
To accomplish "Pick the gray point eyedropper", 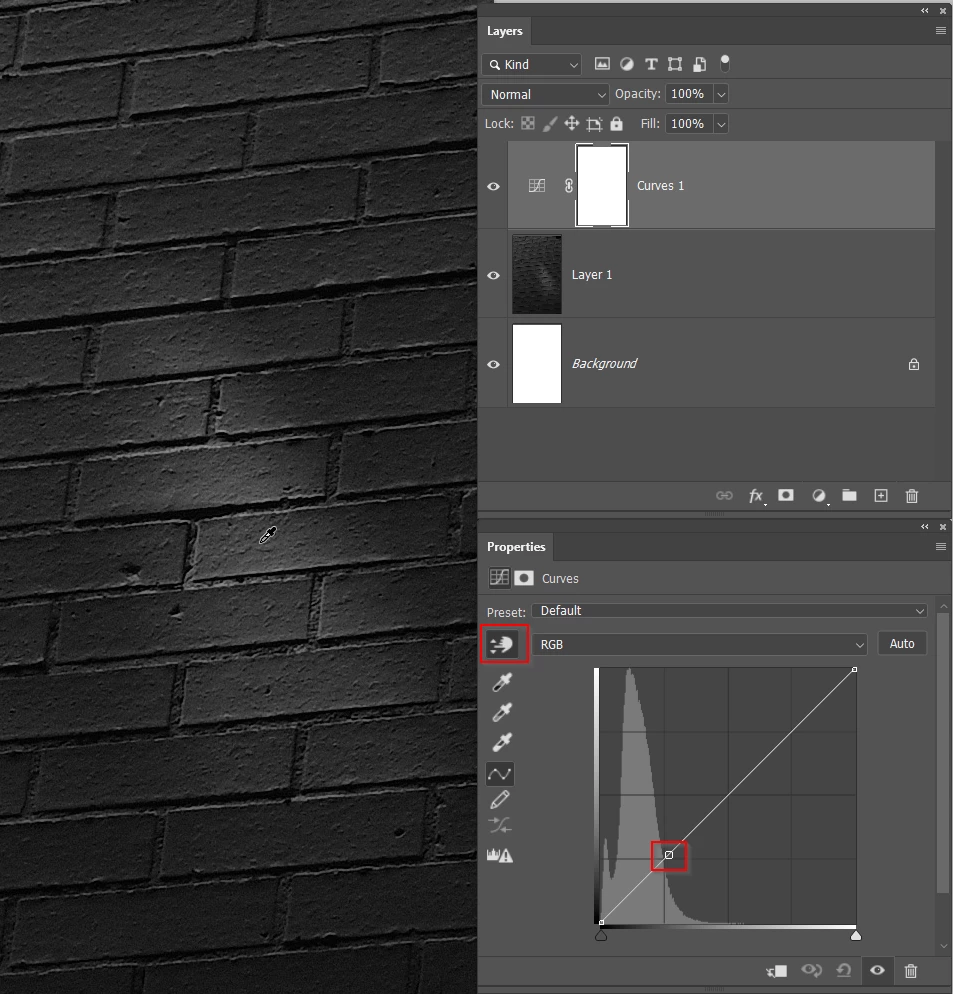I will [x=502, y=712].
